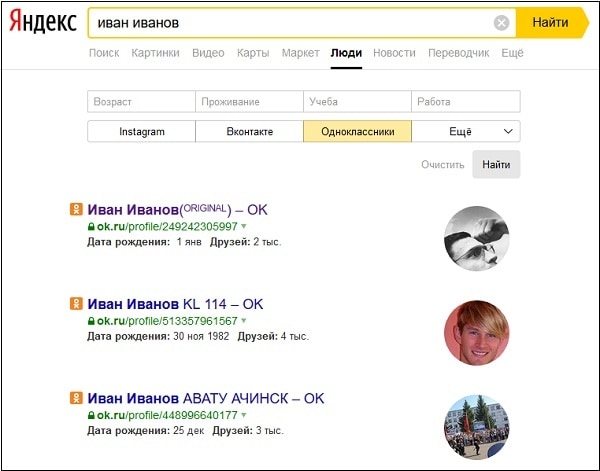The image size is (600, 471).
Task: Select the text Друзей: 4 тыс.
Action: coord(273,336)
